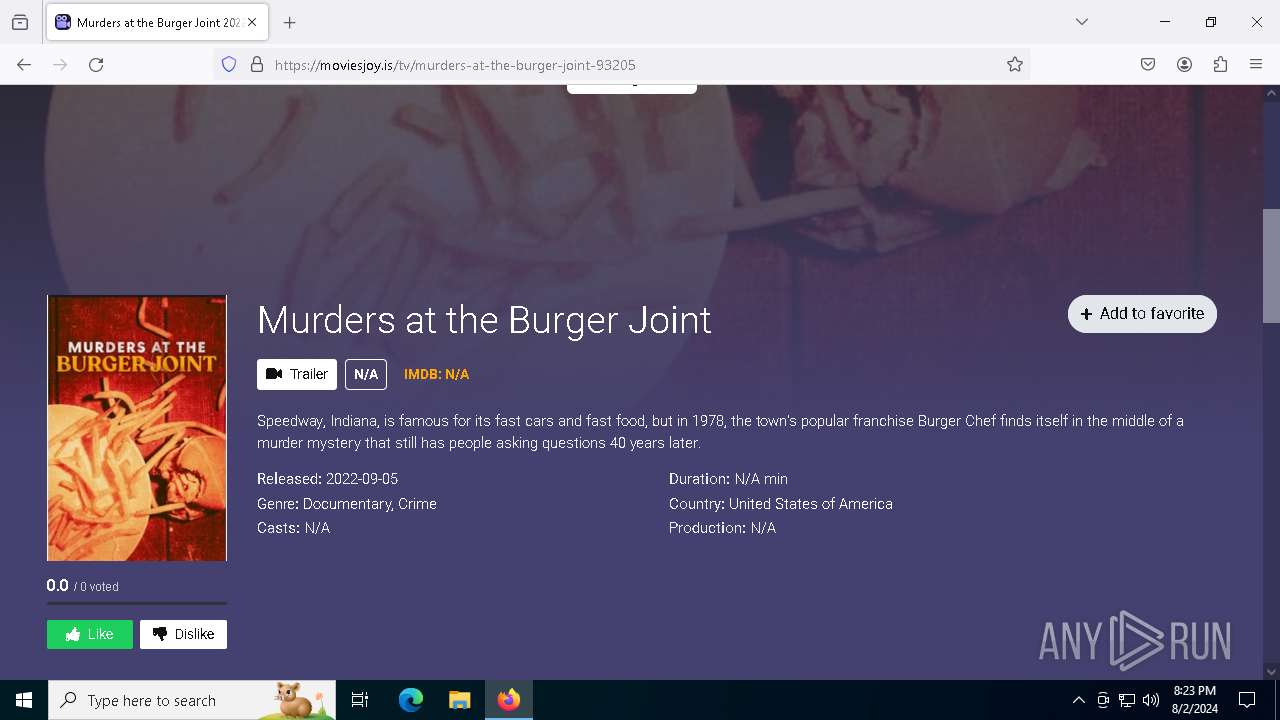Open the movie poster thumbnail
This screenshot has width=1280, height=720.
(137, 428)
